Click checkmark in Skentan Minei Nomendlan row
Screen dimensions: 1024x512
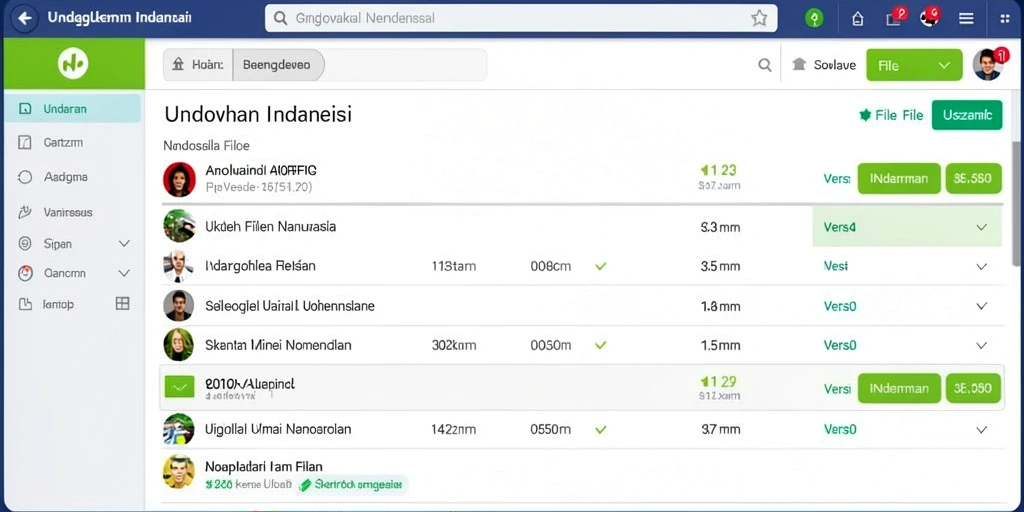point(601,345)
